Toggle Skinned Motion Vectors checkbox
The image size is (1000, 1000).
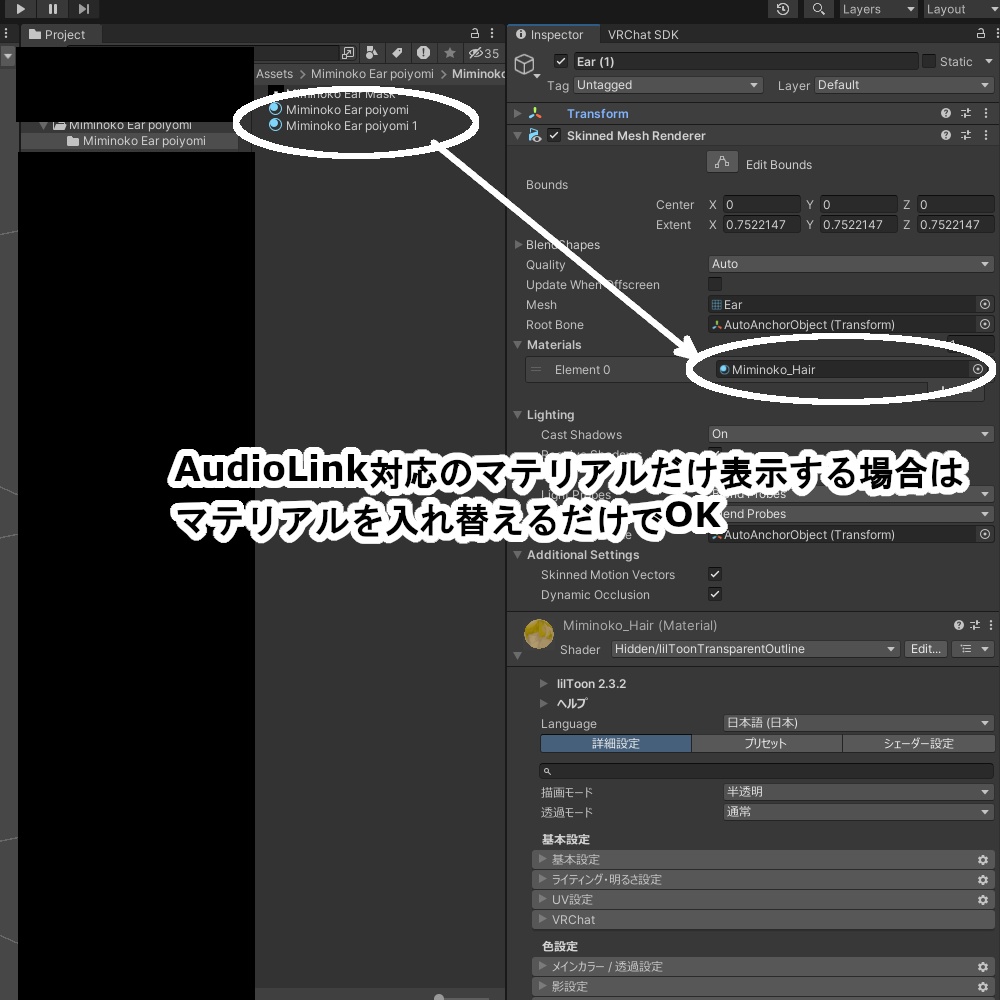click(x=715, y=574)
